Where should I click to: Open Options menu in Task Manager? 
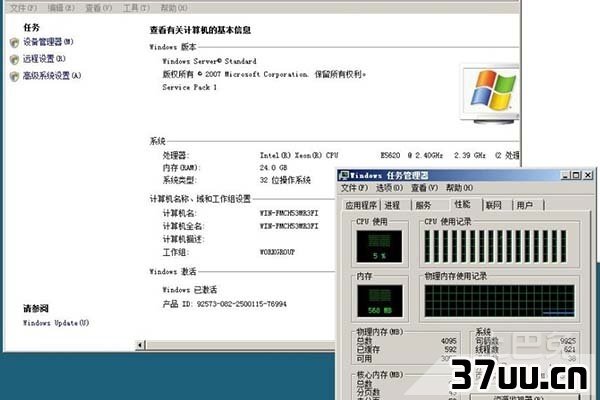pyautogui.click(x=389, y=188)
